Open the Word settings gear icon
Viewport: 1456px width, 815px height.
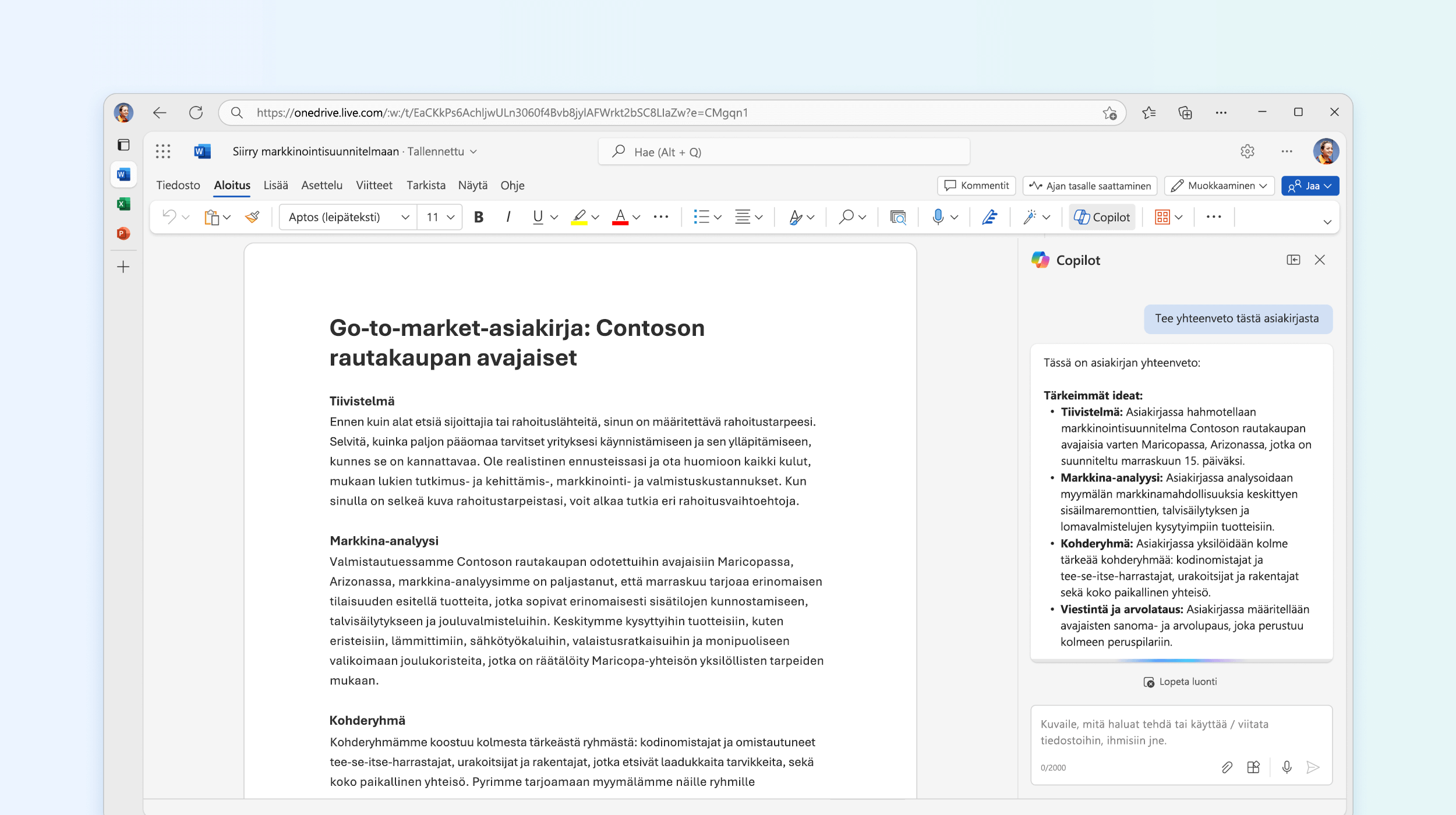(x=1248, y=151)
